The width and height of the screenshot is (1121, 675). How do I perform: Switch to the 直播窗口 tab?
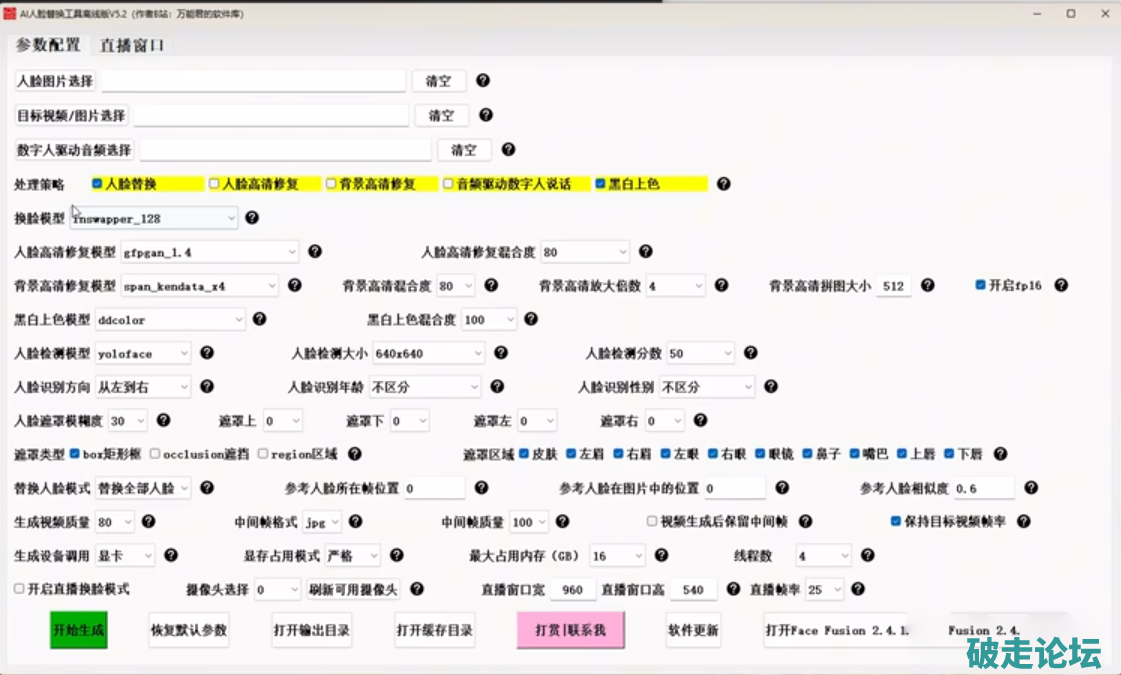coord(132,45)
